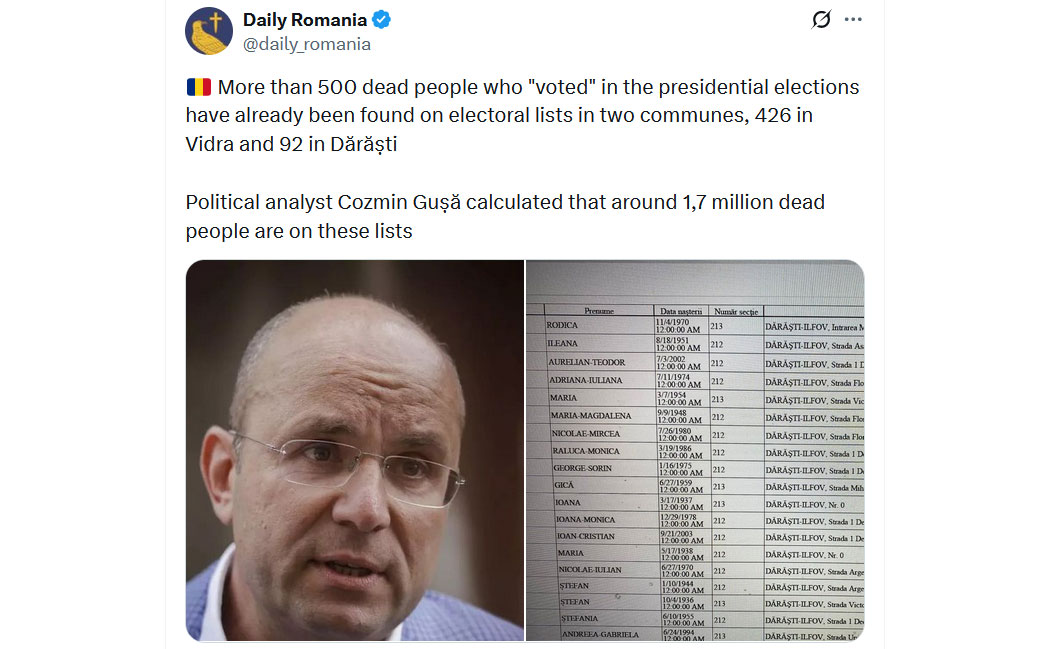This screenshot has width=1050, height=649.
Task: Select the RODICA row in the list
Action: point(695,326)
